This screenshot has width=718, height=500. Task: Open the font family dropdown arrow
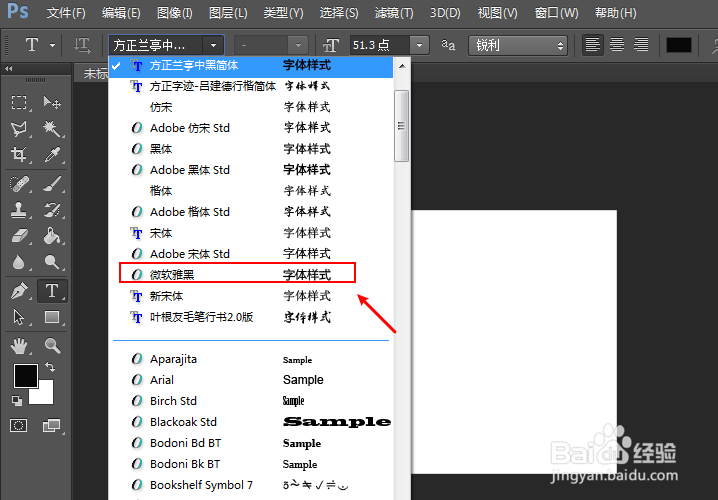pos(213,45)
